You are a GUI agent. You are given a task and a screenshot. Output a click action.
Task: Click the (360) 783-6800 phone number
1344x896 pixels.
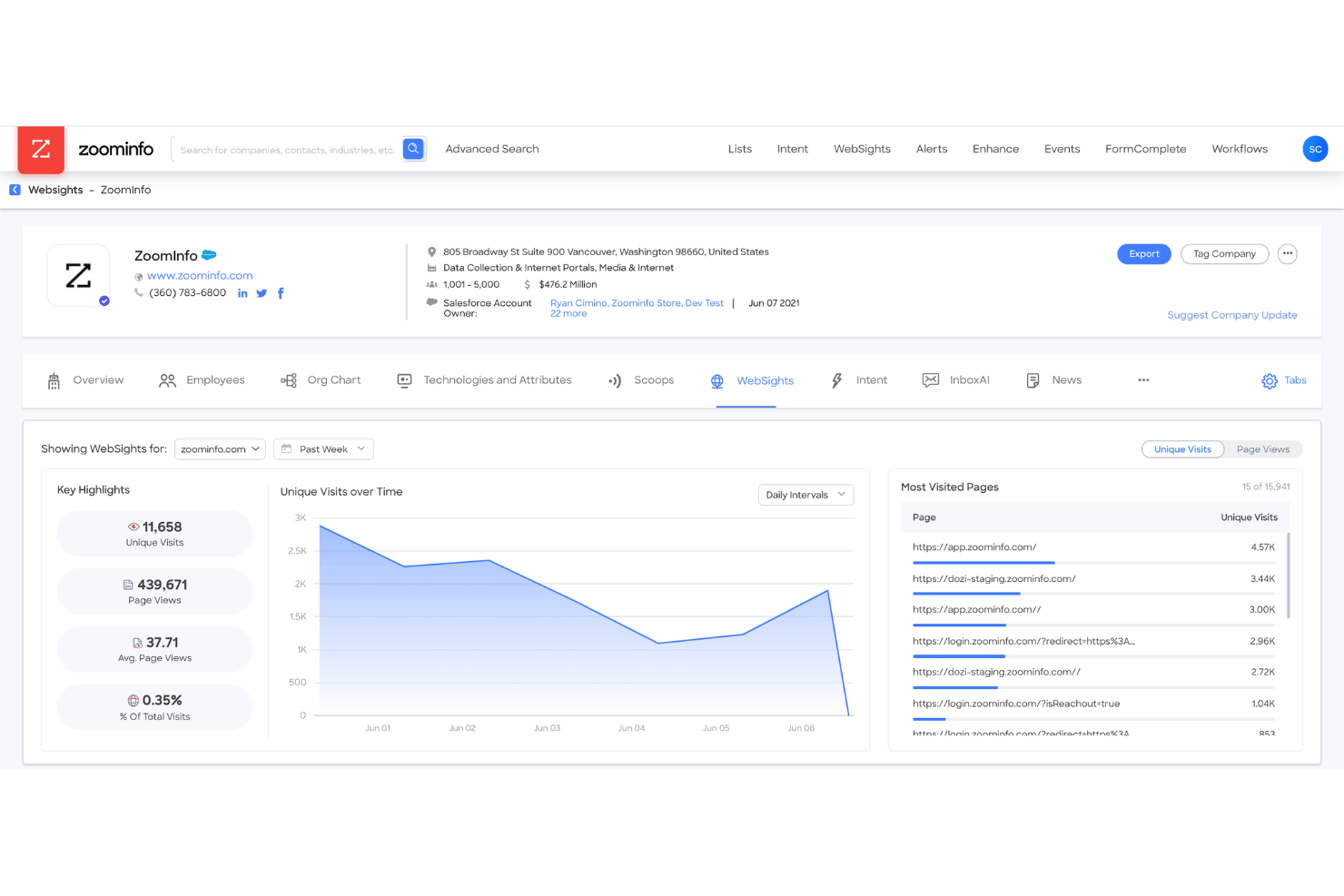(x=187, y=293)
